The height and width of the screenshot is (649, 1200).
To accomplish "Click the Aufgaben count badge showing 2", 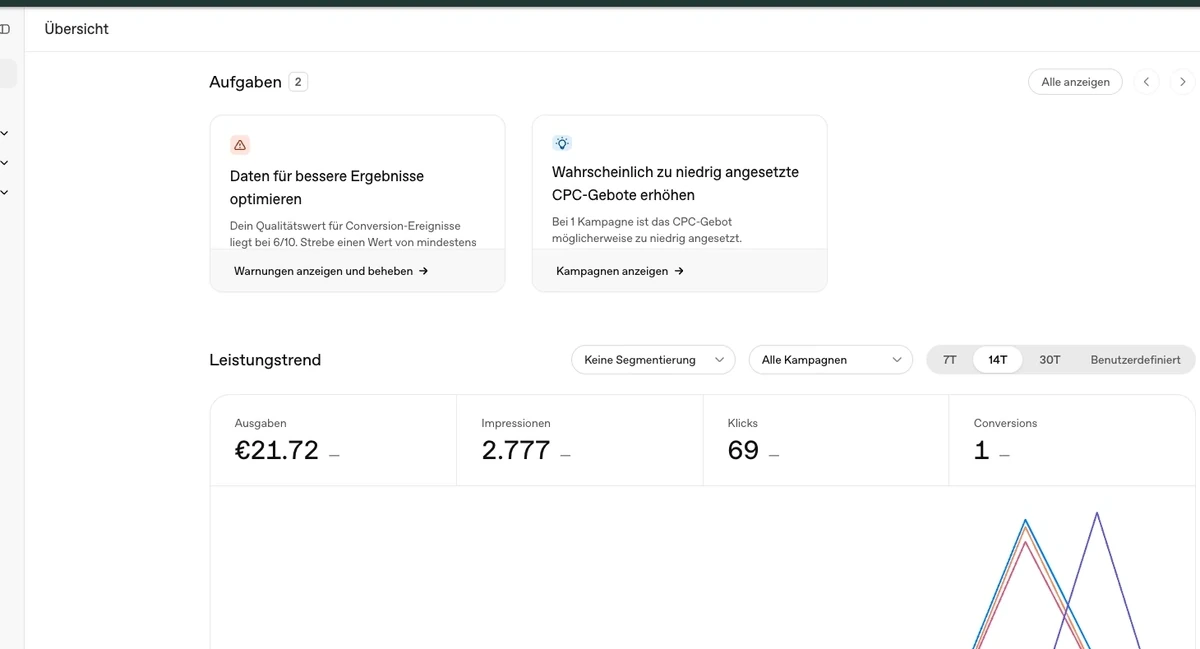I will [298, 82].
